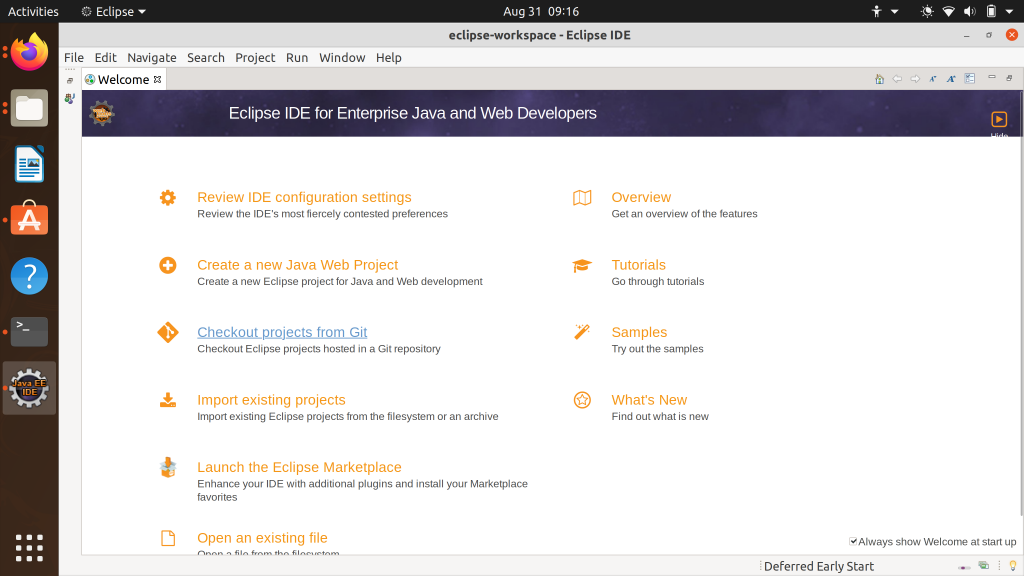Navigate back using the Welcome toolbar arrow
The image size is (1024, 576).
(897, 78)
